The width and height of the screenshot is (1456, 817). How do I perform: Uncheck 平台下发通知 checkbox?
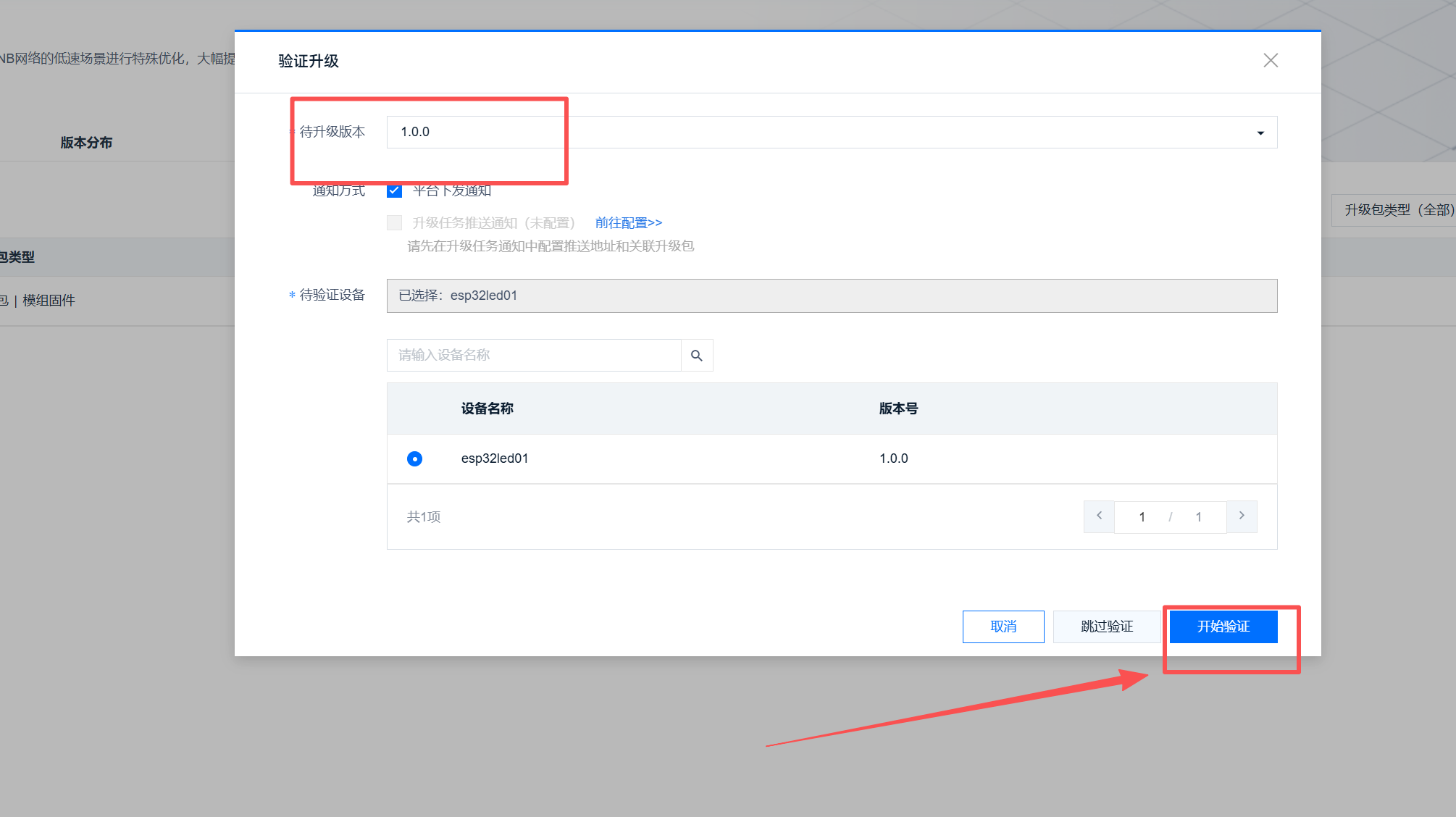click(395, 190)
